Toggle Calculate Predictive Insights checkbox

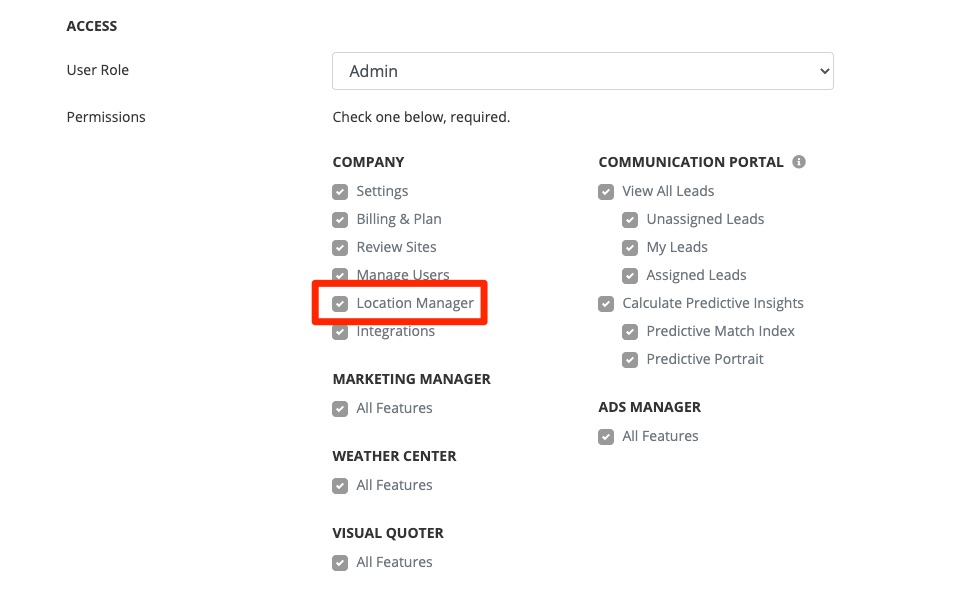click(x=606, y=303)
